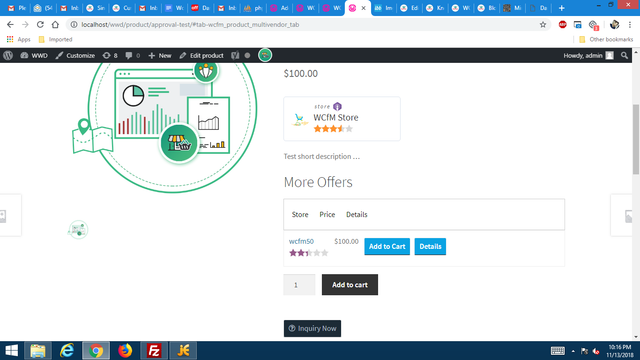Viewport: 640px width, 360px height.
Task: Open the Windows Start menu
Action: pyautogui.click(x=11, y=351)
